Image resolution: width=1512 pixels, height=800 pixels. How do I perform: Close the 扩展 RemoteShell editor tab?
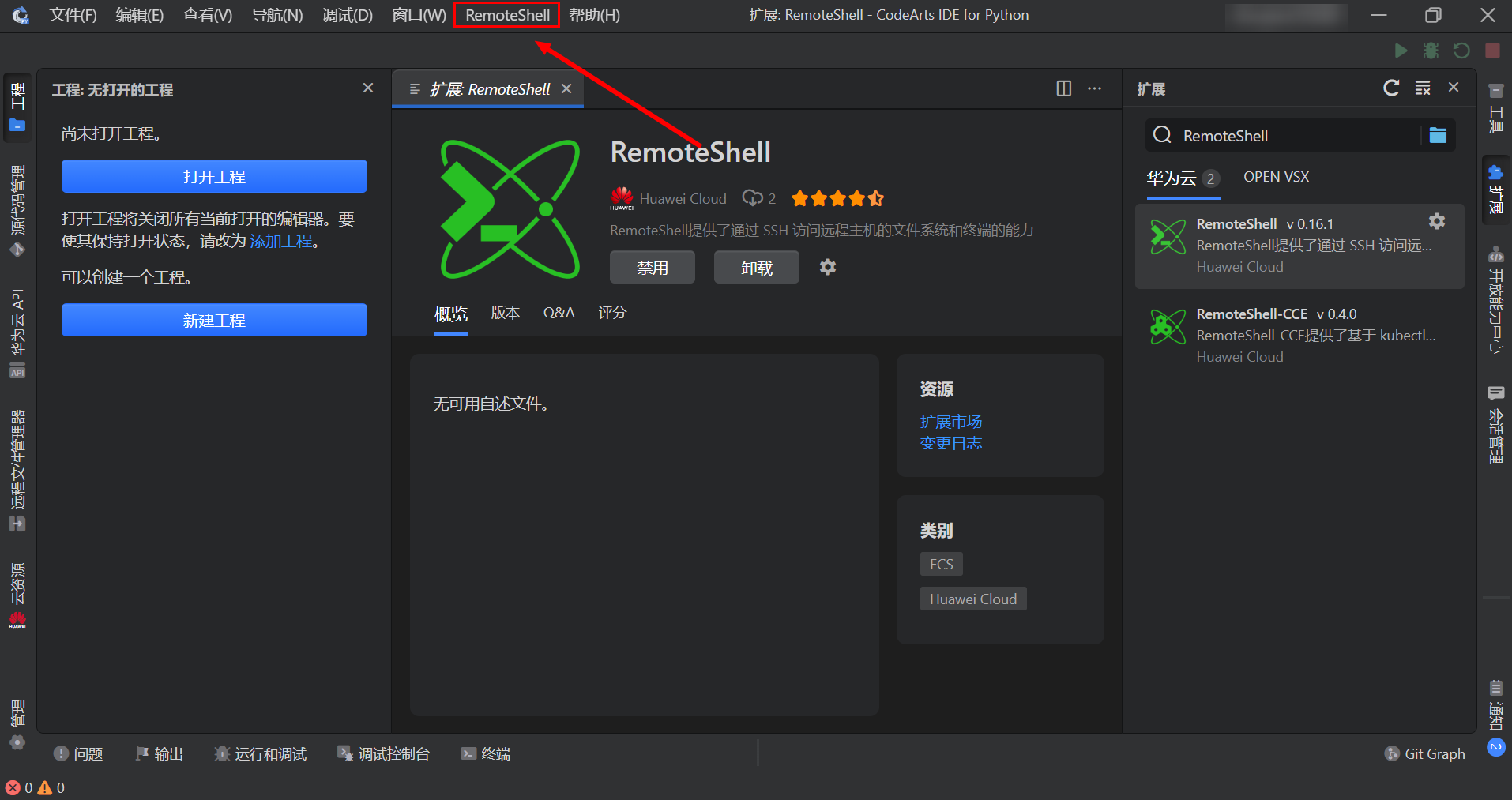(566, 88)
